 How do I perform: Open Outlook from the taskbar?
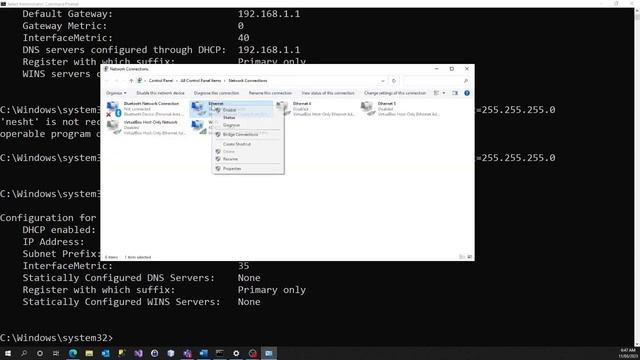tap(105, 353)
